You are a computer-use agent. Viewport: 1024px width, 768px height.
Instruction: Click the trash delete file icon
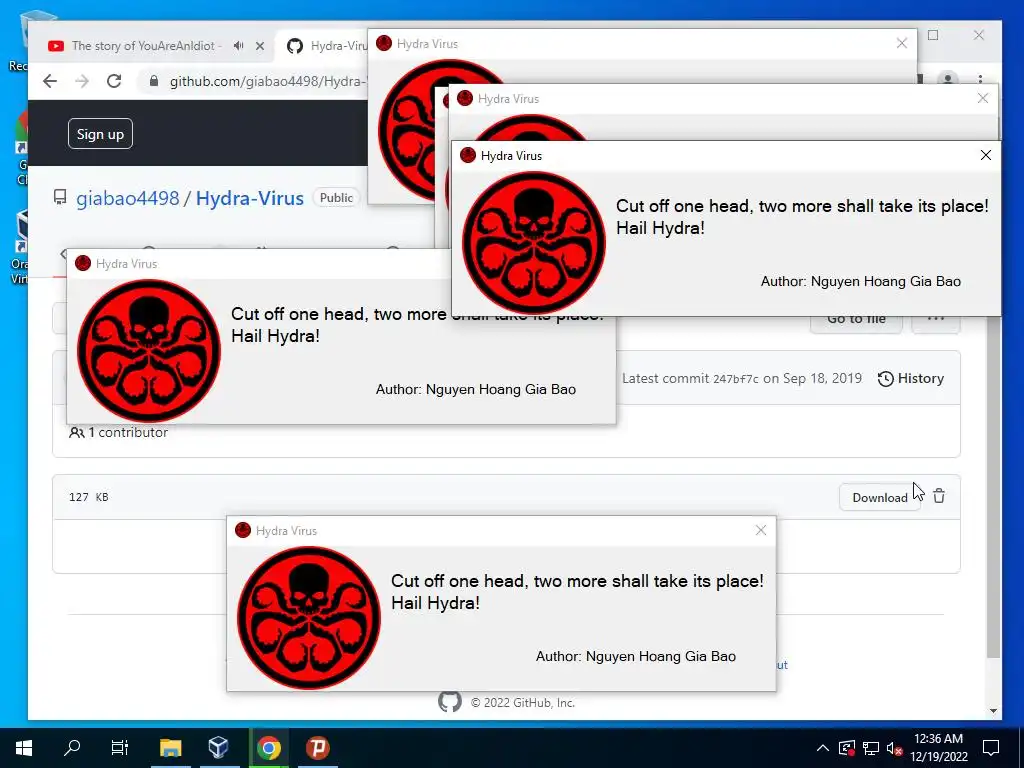click(939, 496)
